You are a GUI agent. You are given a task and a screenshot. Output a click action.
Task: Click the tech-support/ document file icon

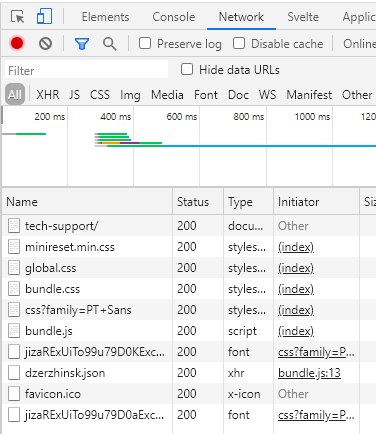14,226
